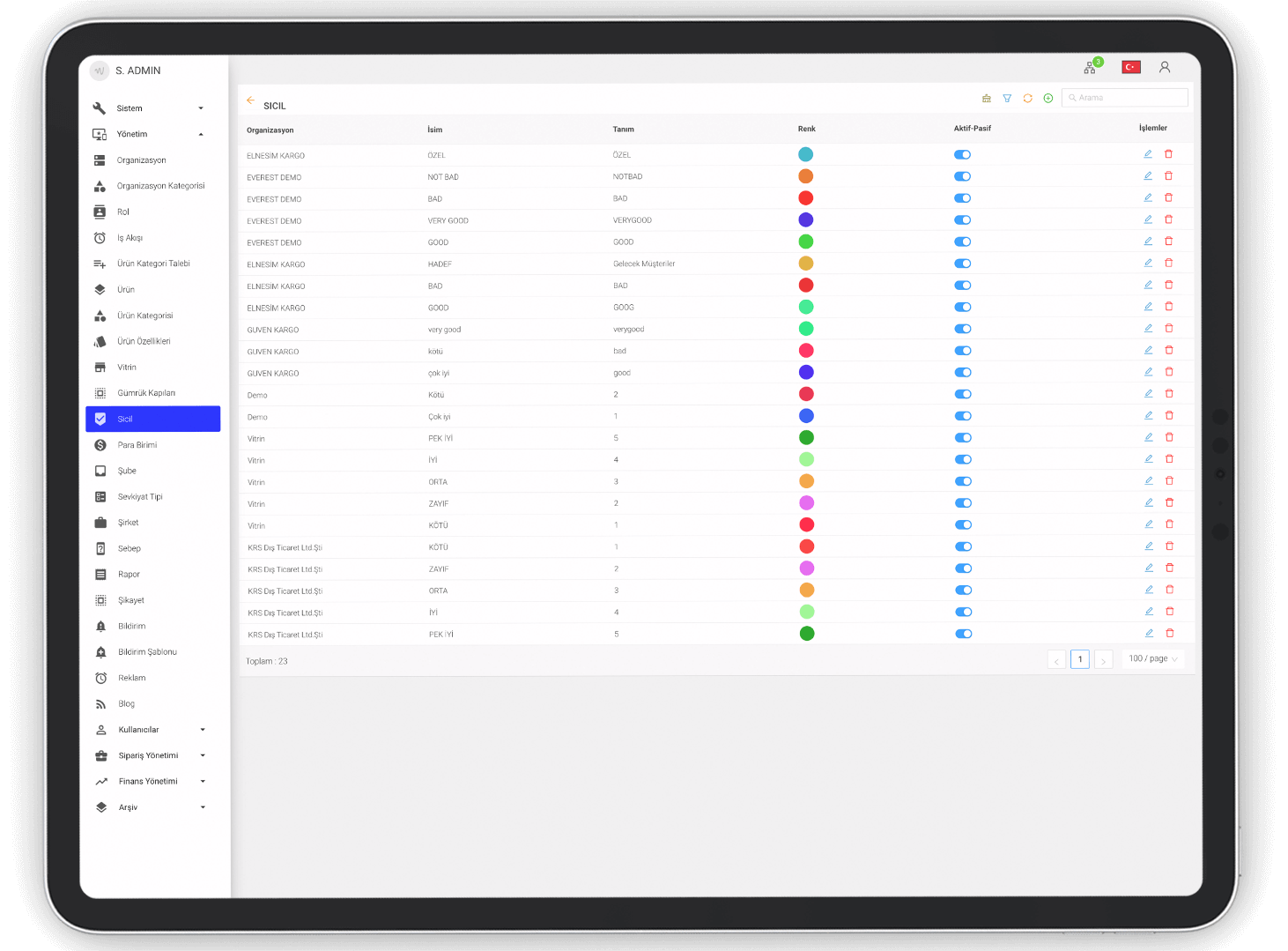
Task: Toggle active switch for EVEREST DEMO NOT BAD
Action: [x=962, y=176]
